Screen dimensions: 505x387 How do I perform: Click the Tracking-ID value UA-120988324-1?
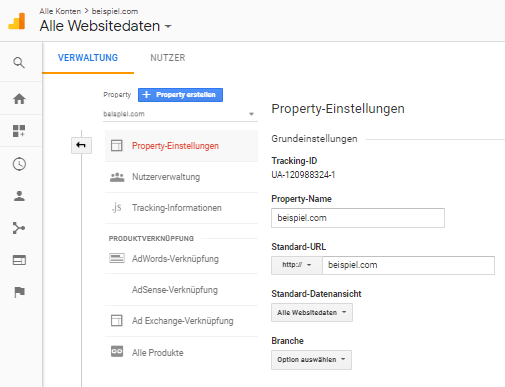click(x=303, y=175)
